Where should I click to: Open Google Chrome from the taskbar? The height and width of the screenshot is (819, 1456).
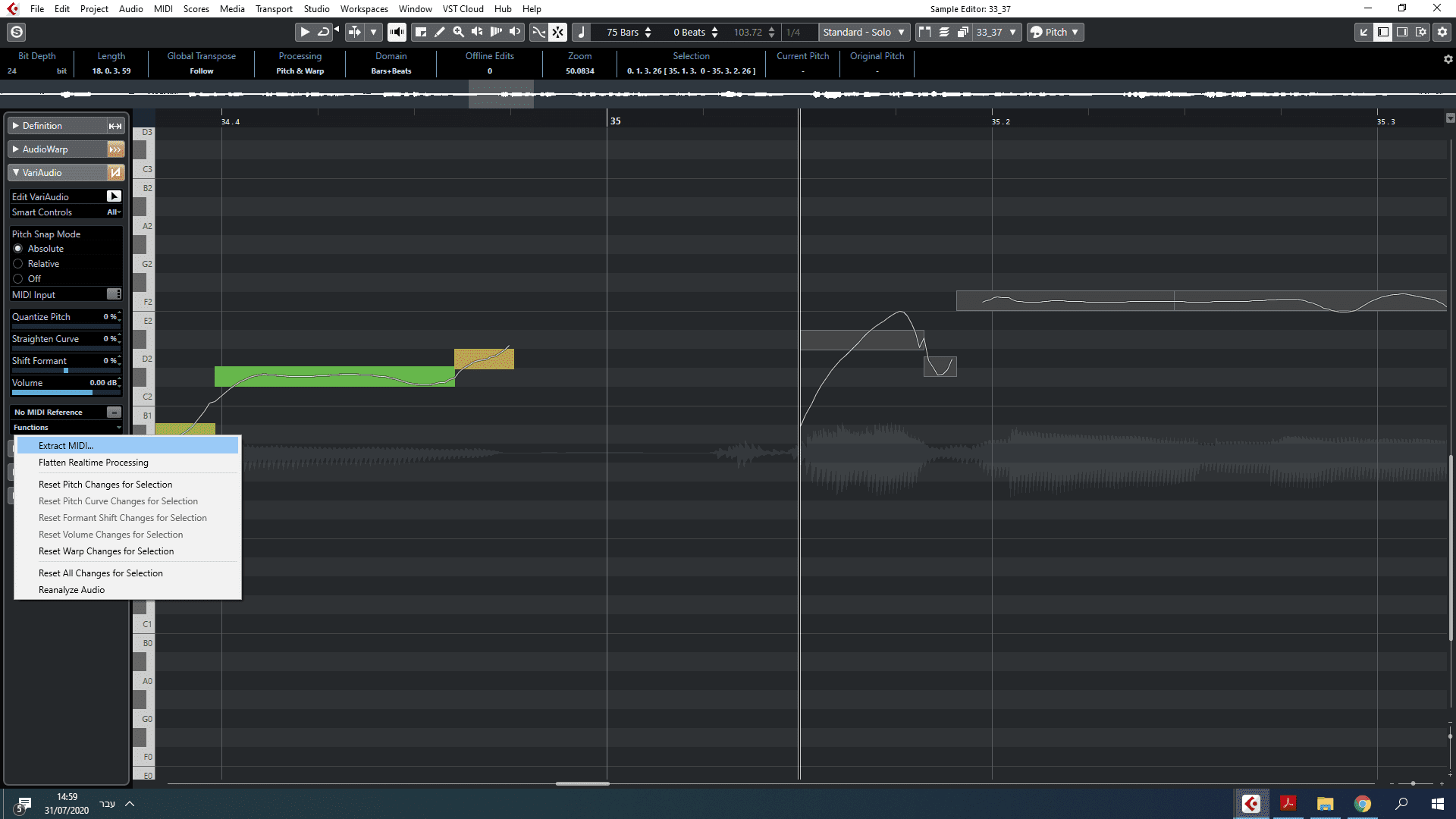[x=1363, y=804]
